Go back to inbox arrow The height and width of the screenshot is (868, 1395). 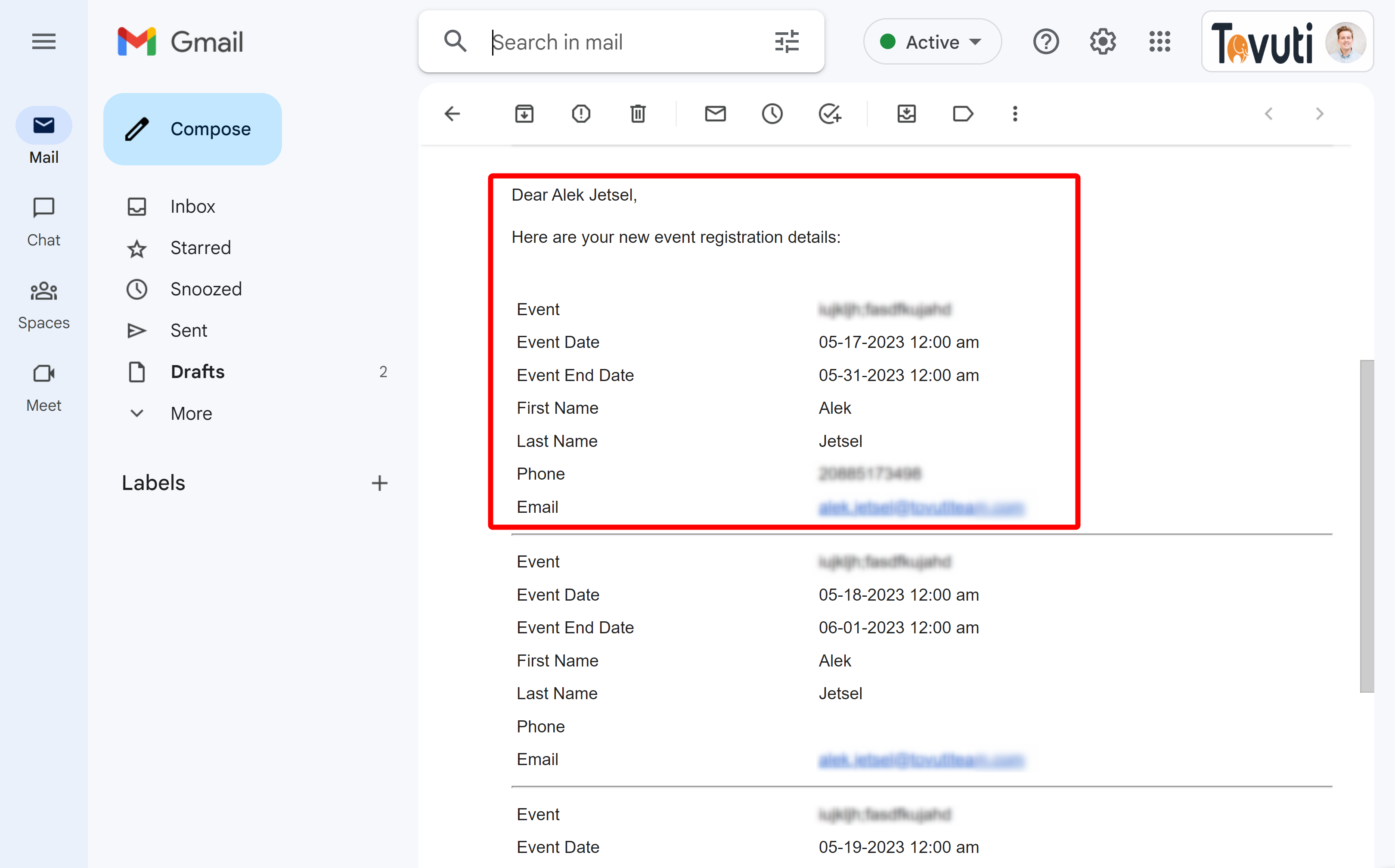click(x=453, y=114)
